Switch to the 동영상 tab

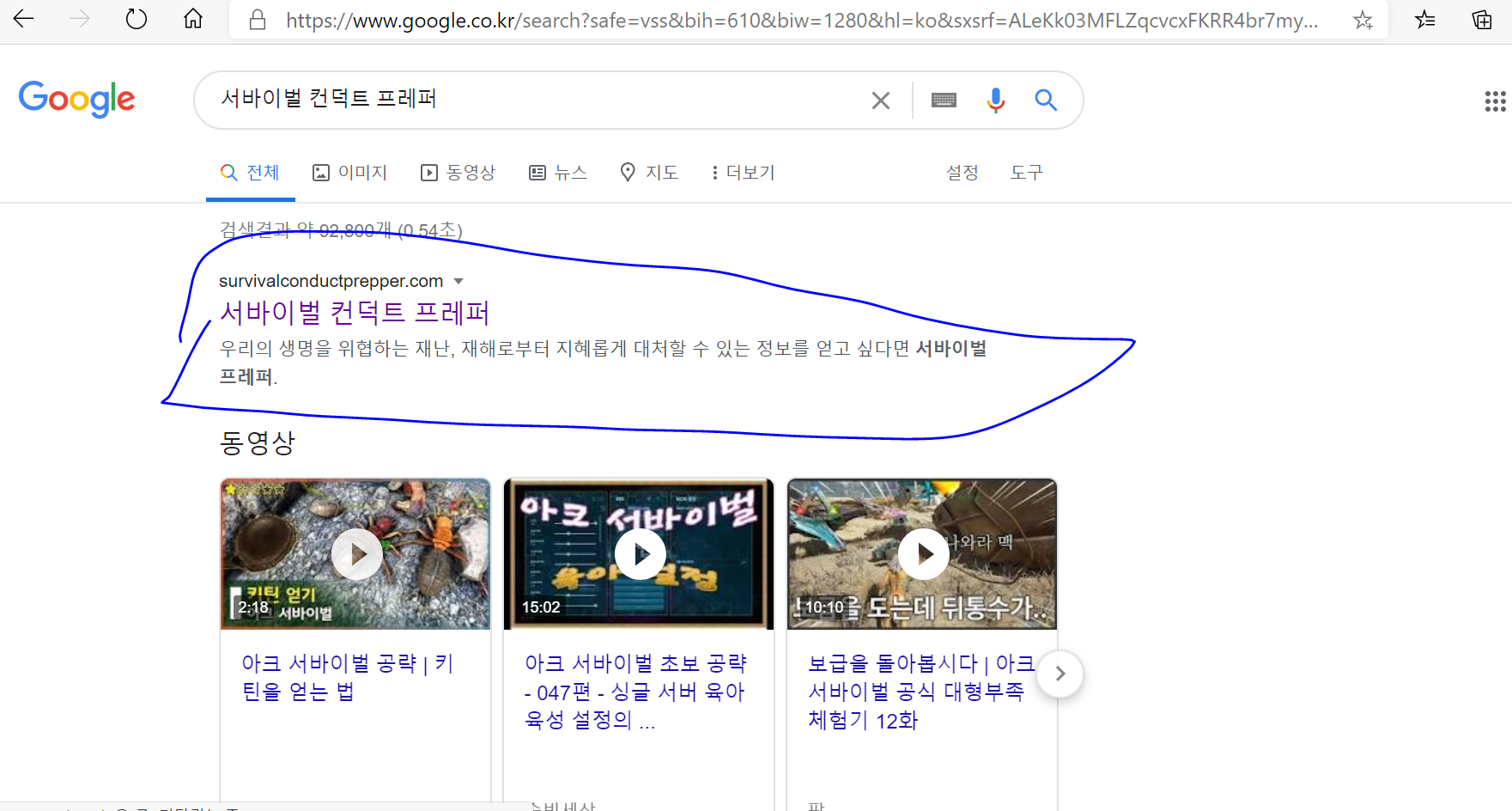coord(458,173)
